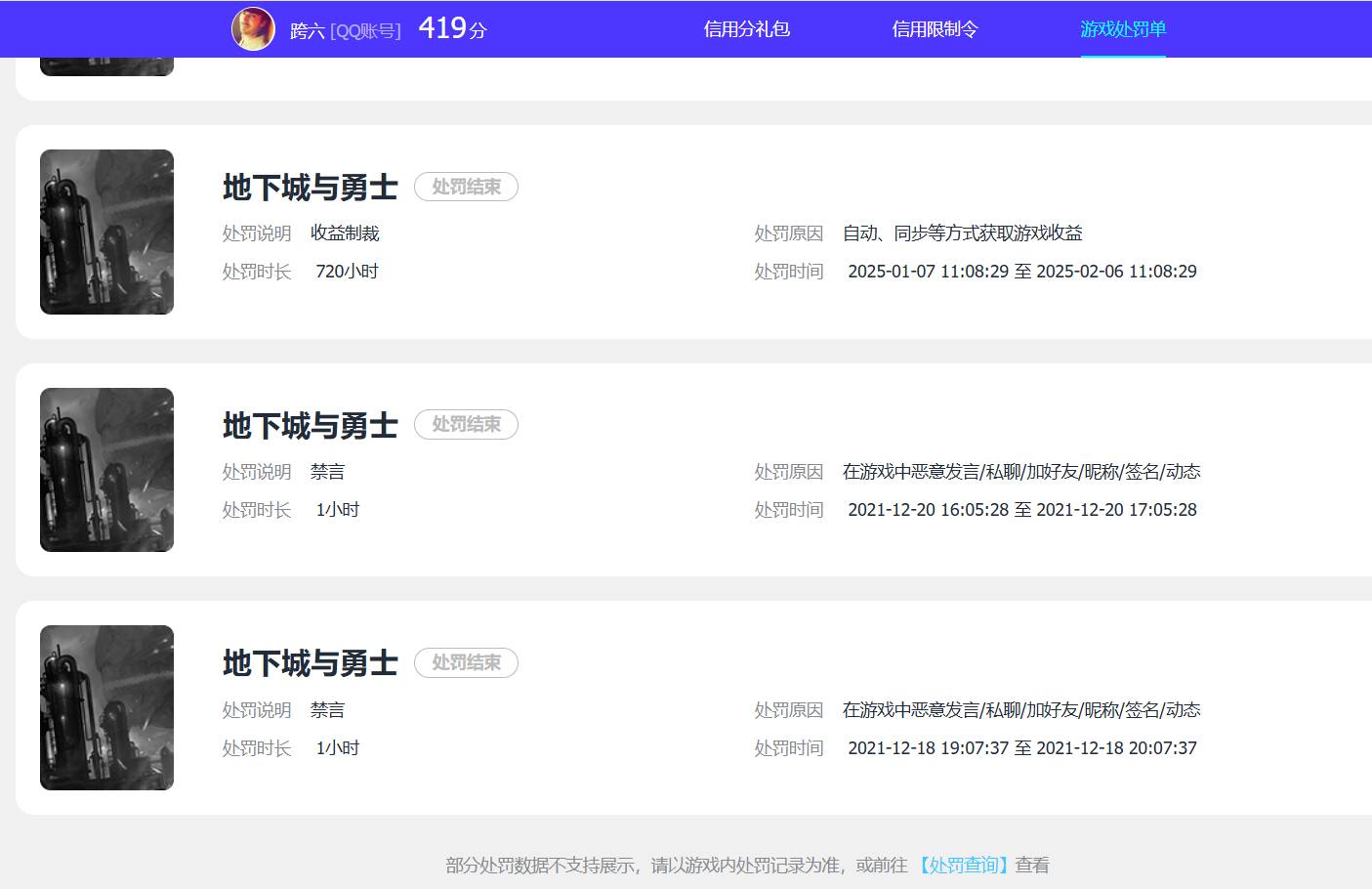Open the 信用限制令 menu item
Viewport: 1372px width, 889px height.
tap(935, 29)
